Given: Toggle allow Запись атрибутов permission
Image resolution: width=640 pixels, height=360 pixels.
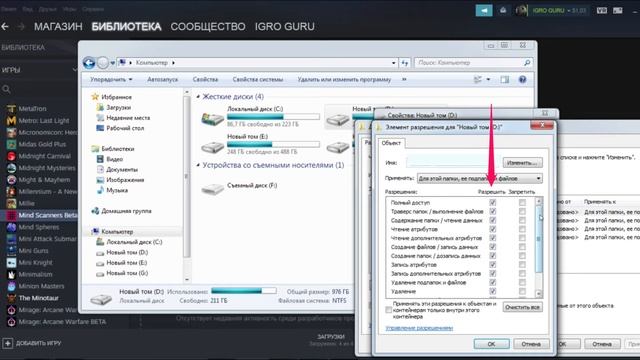Looking at the screenshot, I should tap(493, 265).
